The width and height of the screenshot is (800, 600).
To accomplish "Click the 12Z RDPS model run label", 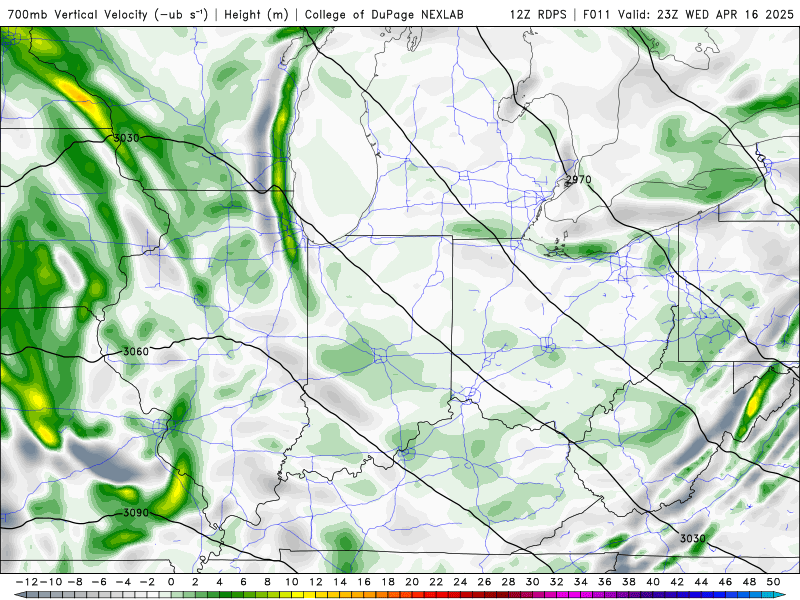I will coord(538,14).
